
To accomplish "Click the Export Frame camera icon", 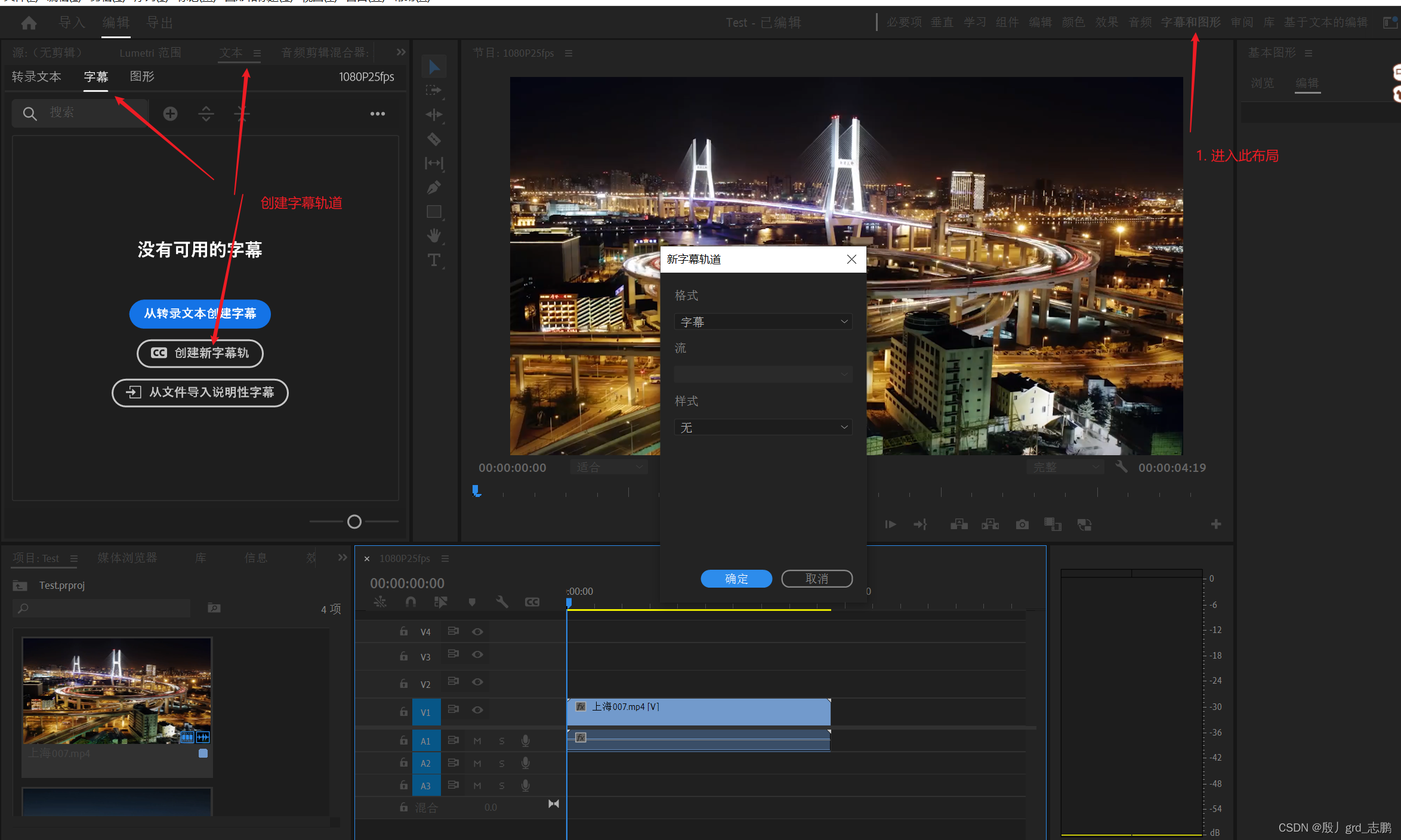I will pos(1022,524).
